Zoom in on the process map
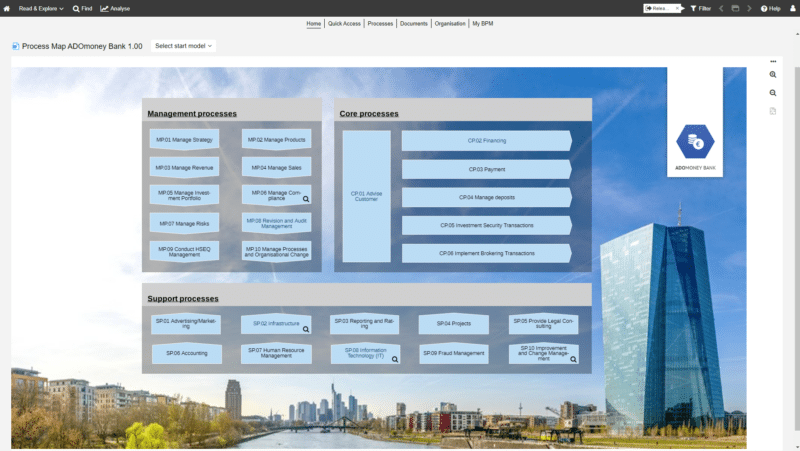 point(773,75)
